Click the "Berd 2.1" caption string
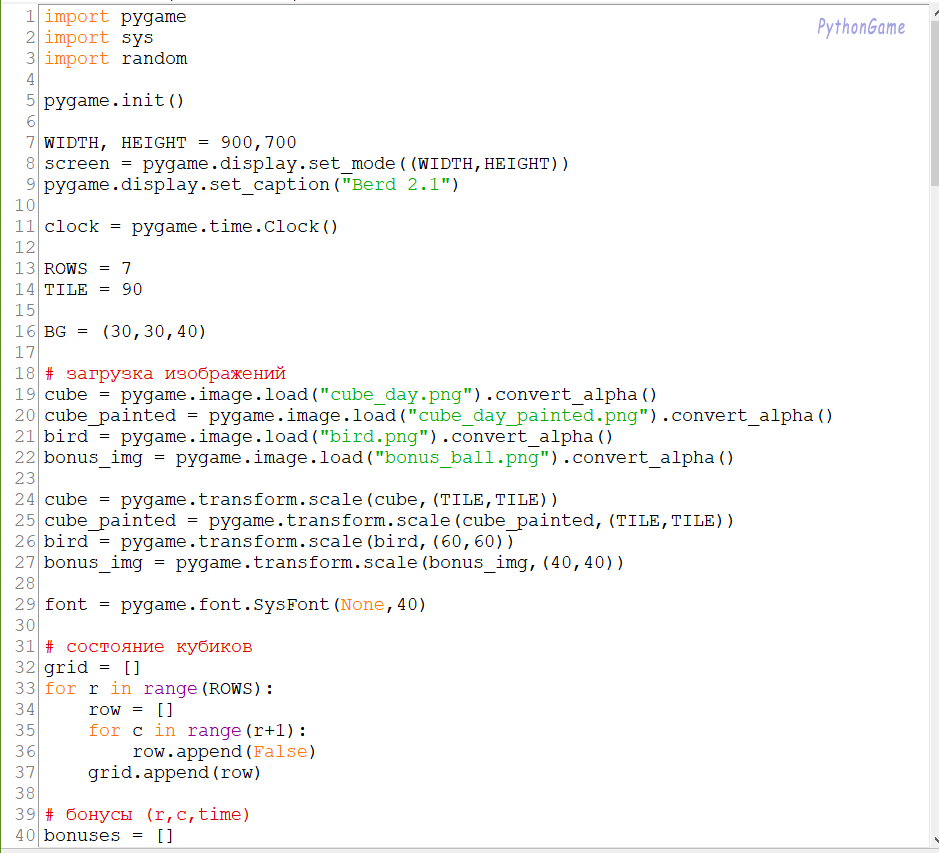 click(x=395, y=184)
